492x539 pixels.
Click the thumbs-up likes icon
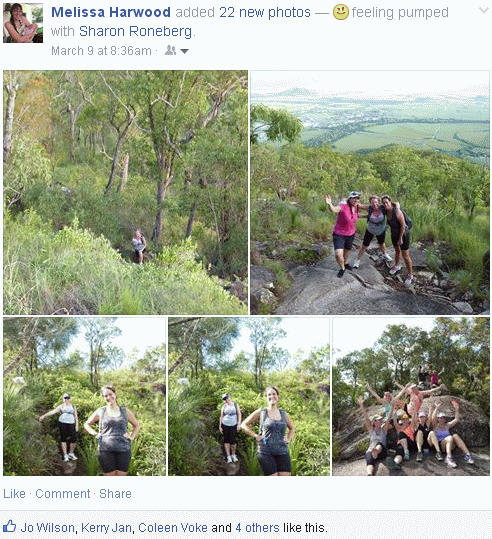click(10, 526)
